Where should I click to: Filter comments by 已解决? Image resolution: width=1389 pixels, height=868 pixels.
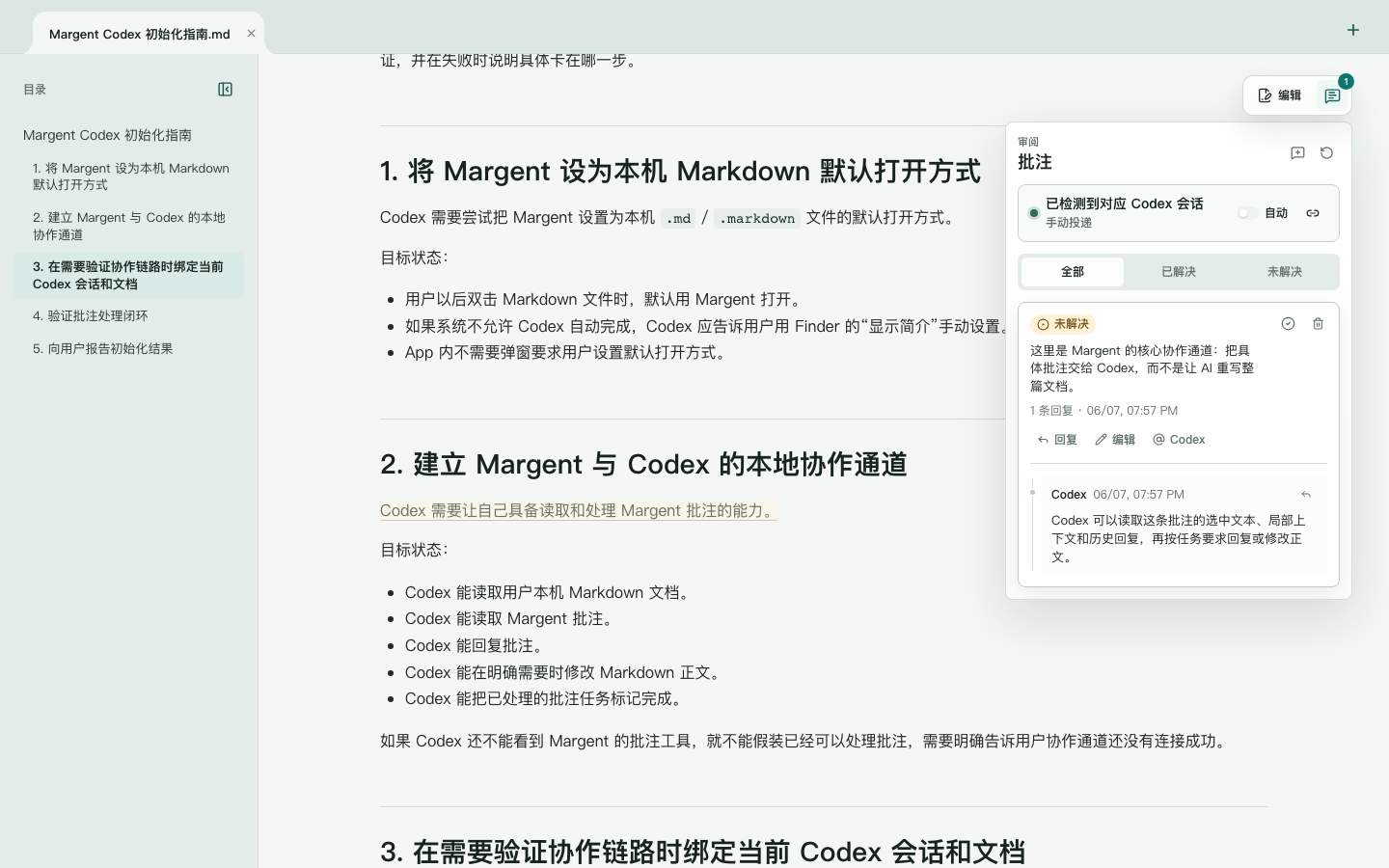1179,272
